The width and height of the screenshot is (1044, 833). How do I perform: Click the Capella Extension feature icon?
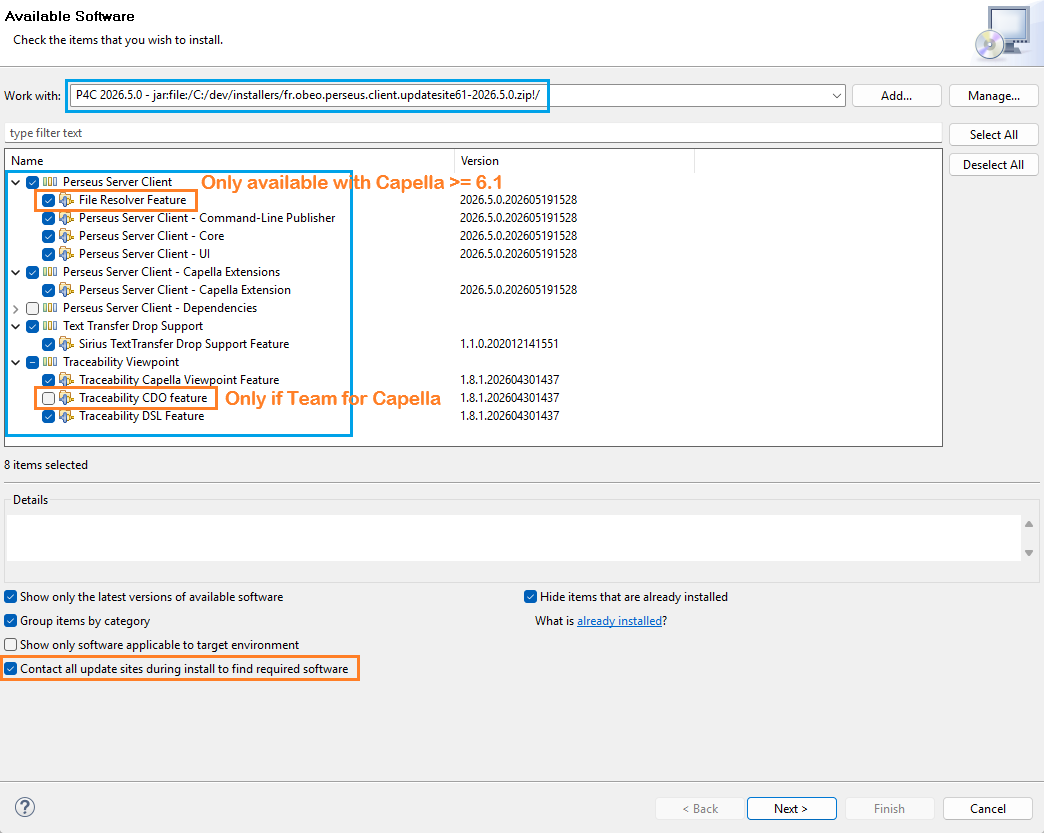(66, 290)
